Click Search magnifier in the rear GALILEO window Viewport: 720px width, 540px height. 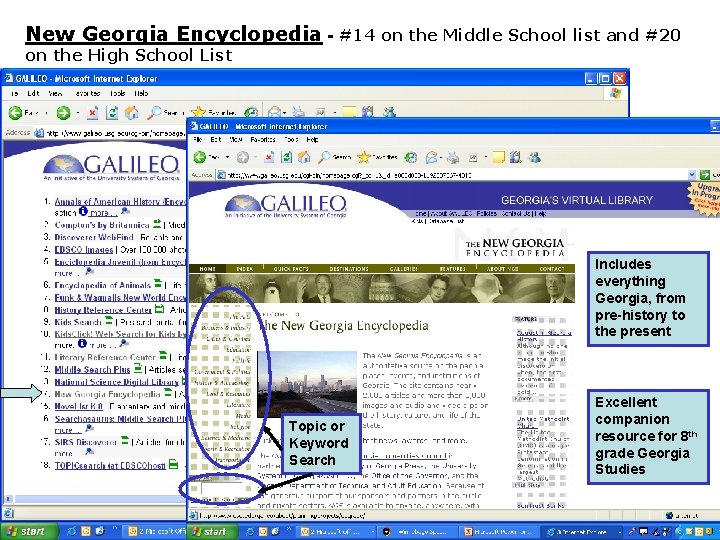click(x=154, y=112)
